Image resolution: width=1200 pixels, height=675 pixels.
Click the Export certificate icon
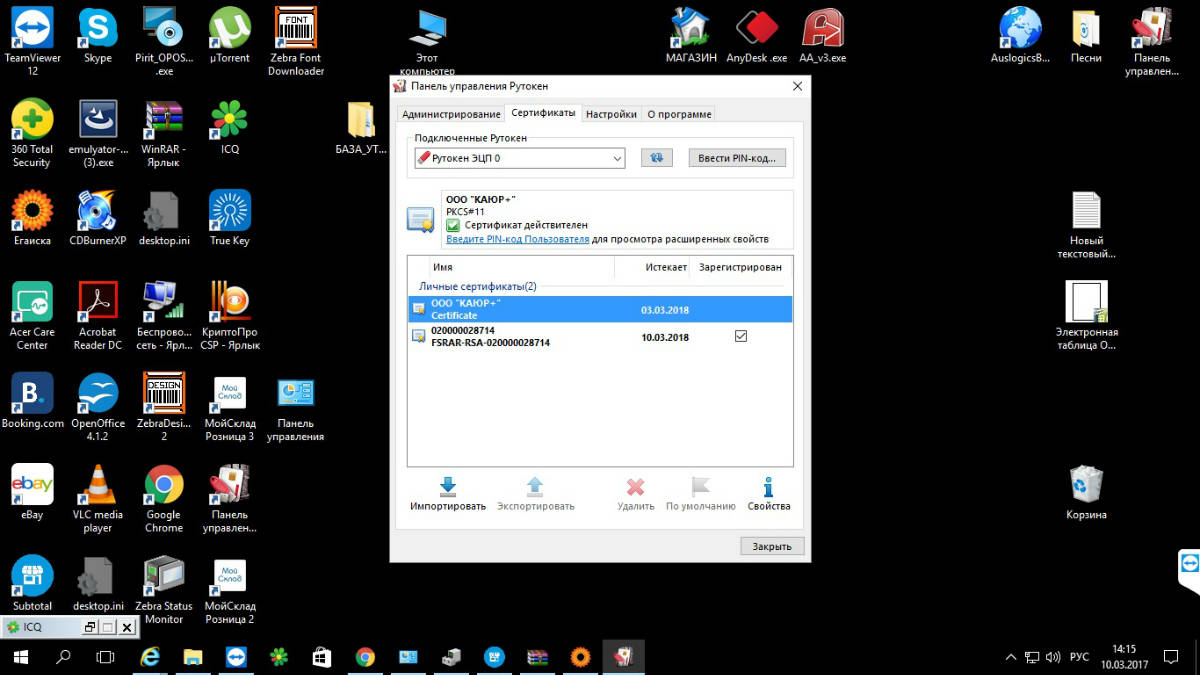click(x=535, y=486)
